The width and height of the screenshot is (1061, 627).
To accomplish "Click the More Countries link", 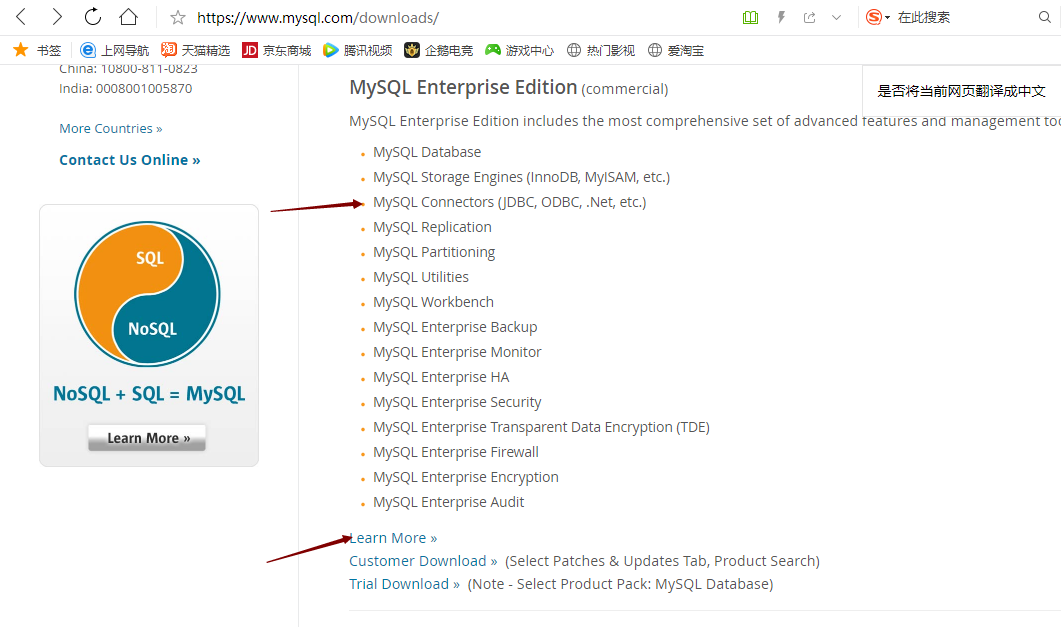I will [110, 129].
